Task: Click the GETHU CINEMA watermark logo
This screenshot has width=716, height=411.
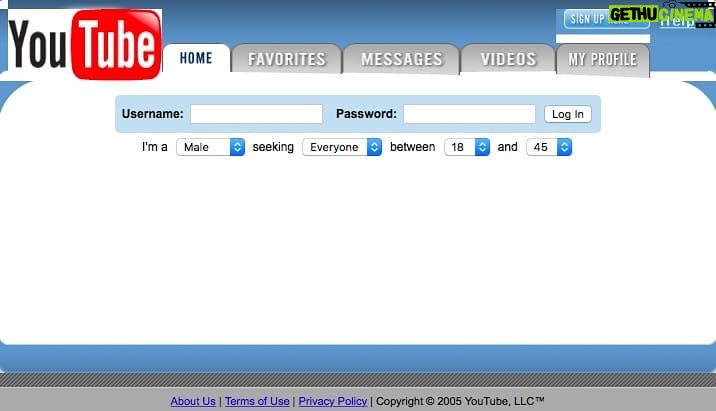Action: [x=662, y=14]
